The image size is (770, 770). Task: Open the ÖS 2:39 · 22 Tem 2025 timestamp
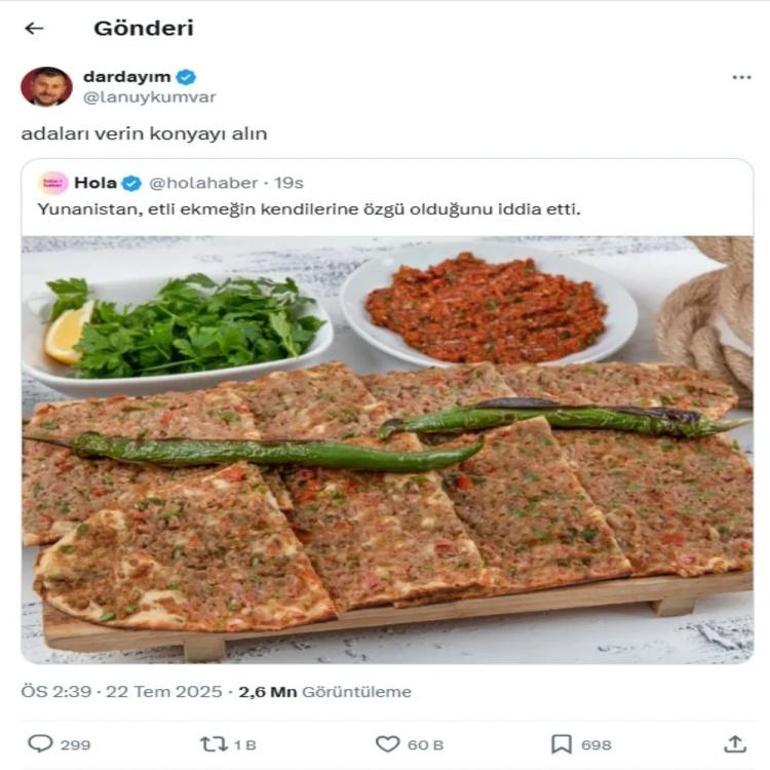pos(121,692)
